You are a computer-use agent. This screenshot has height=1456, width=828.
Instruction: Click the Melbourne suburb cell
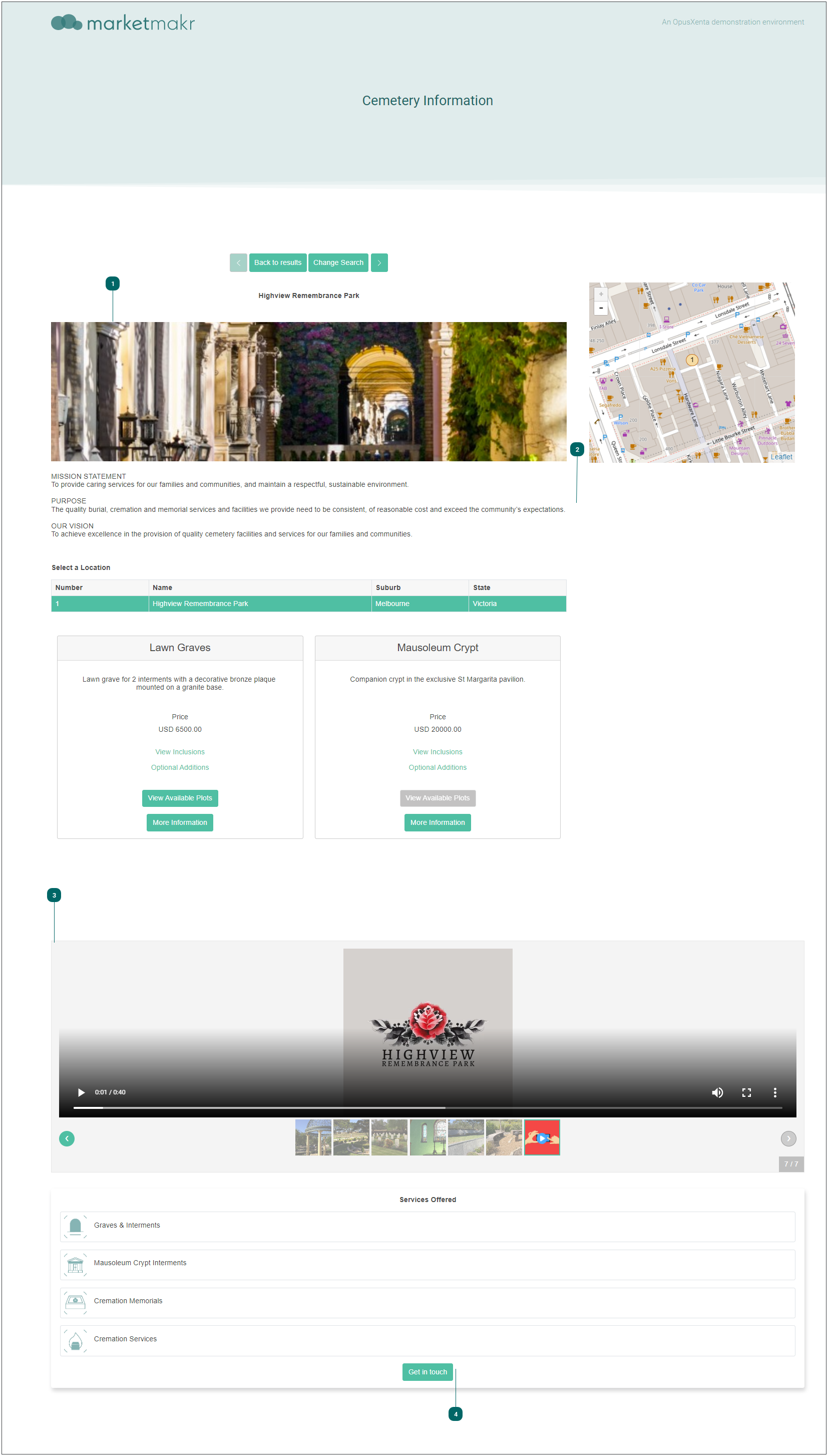click(420, 604)
